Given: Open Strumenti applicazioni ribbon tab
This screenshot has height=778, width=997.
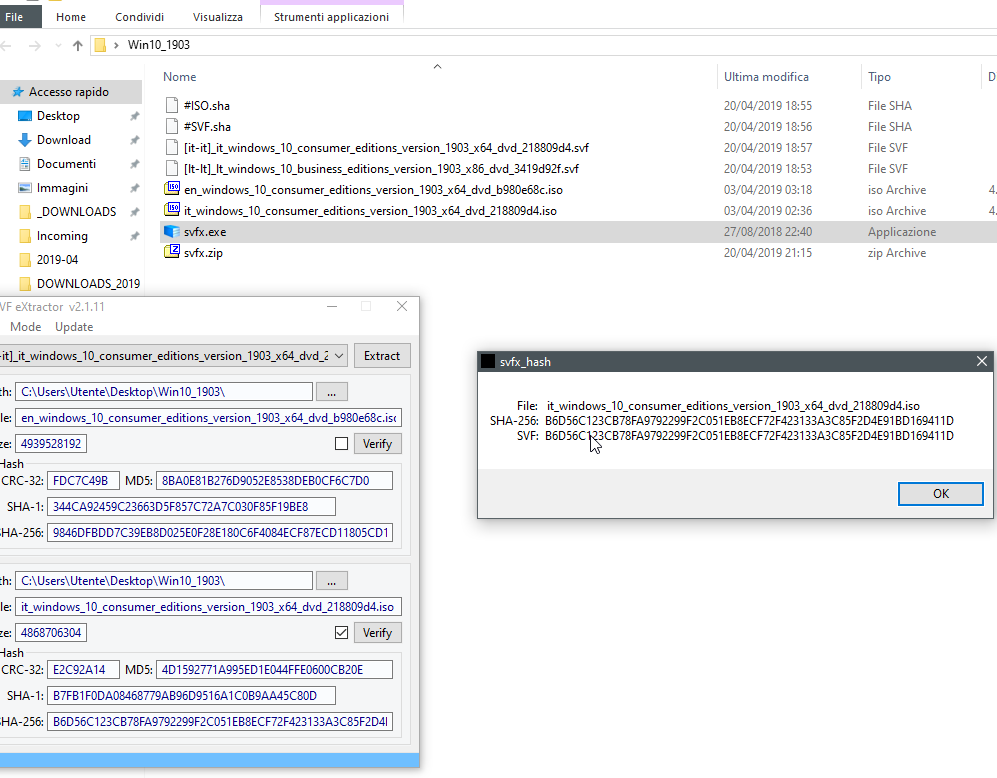Looking at the screenshot, I should [331, 17].
